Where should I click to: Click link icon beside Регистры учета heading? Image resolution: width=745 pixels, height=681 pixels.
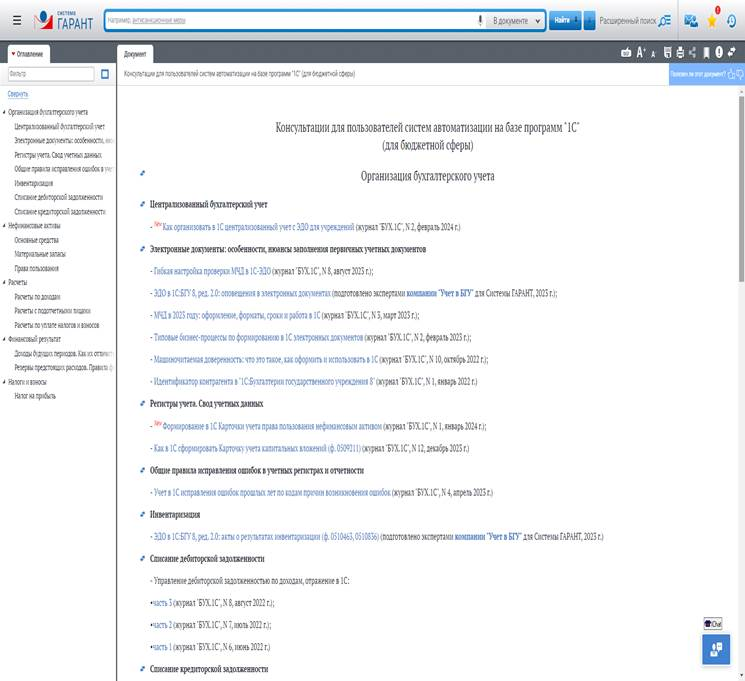click(142, 403)
